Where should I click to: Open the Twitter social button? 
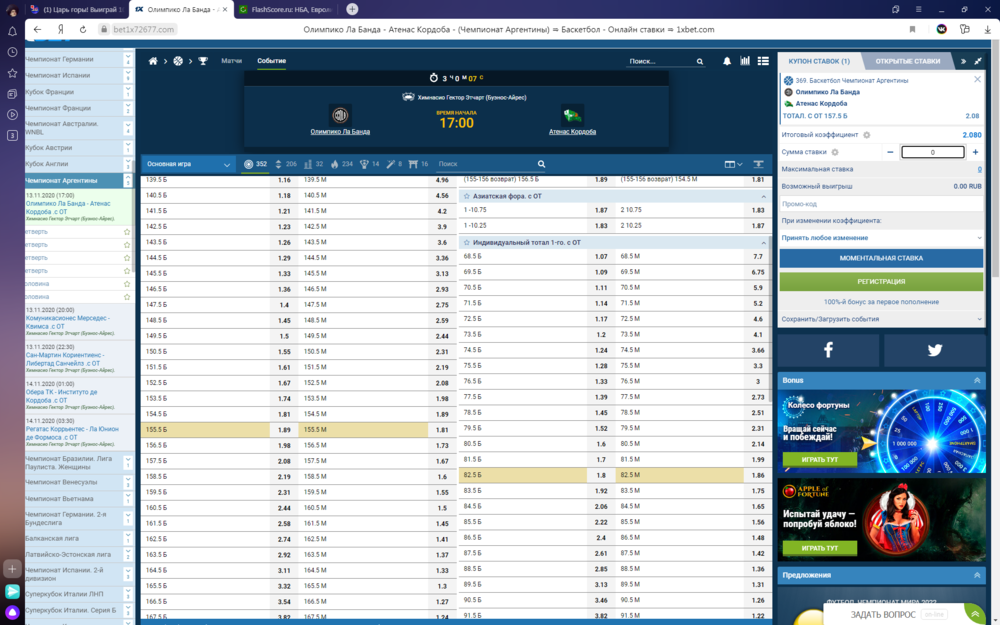click(x=934, y=349)
